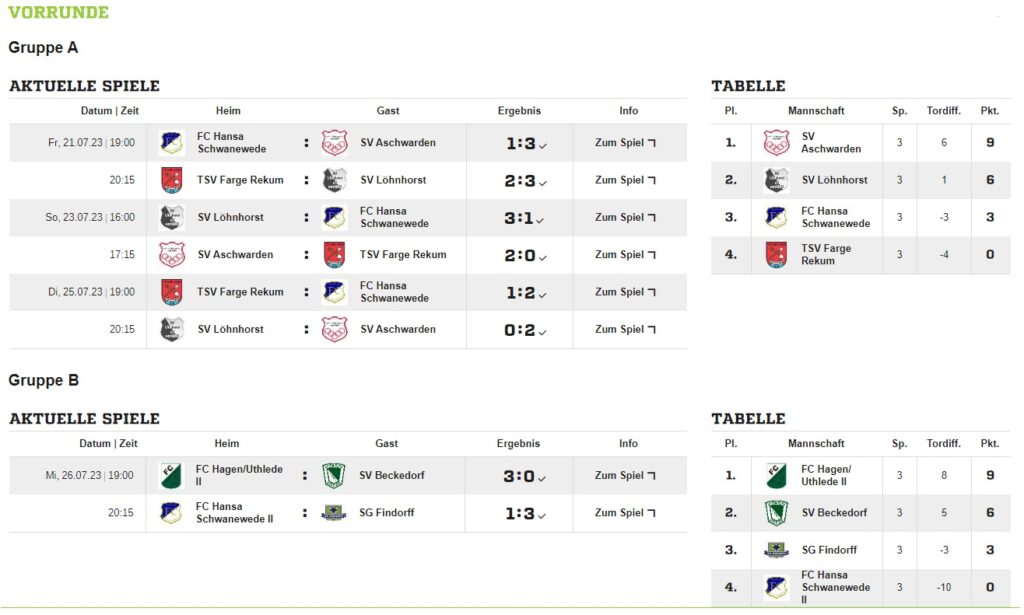Click SV Löhnhorst crest in Gruppe A table

coord(776,180)
